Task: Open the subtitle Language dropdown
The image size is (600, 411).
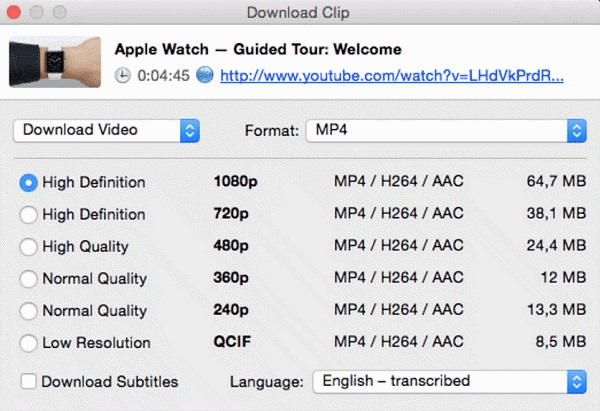Action: (450, 382)
